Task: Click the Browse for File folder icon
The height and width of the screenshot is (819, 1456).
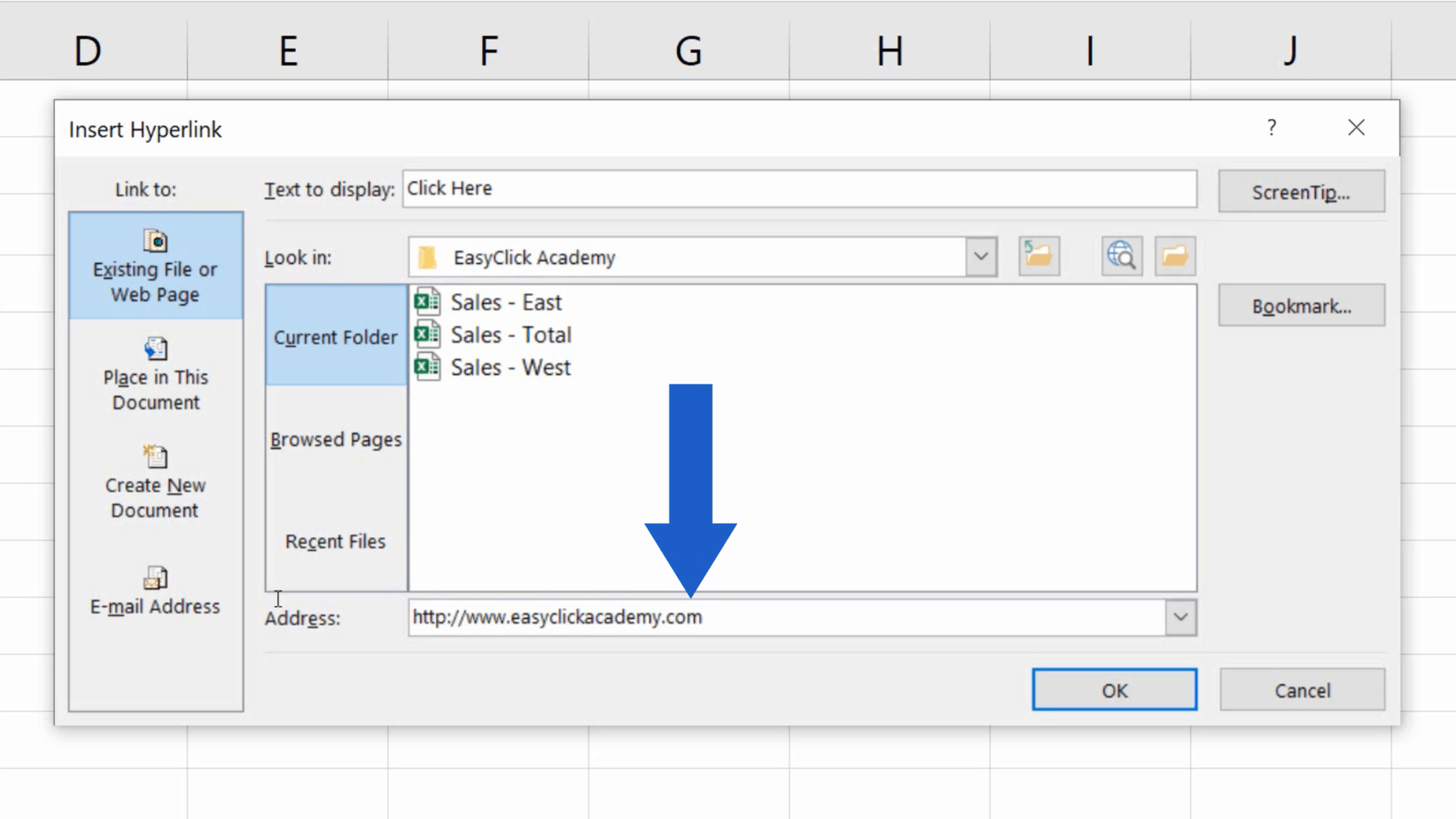Action: pos(1174,256)
